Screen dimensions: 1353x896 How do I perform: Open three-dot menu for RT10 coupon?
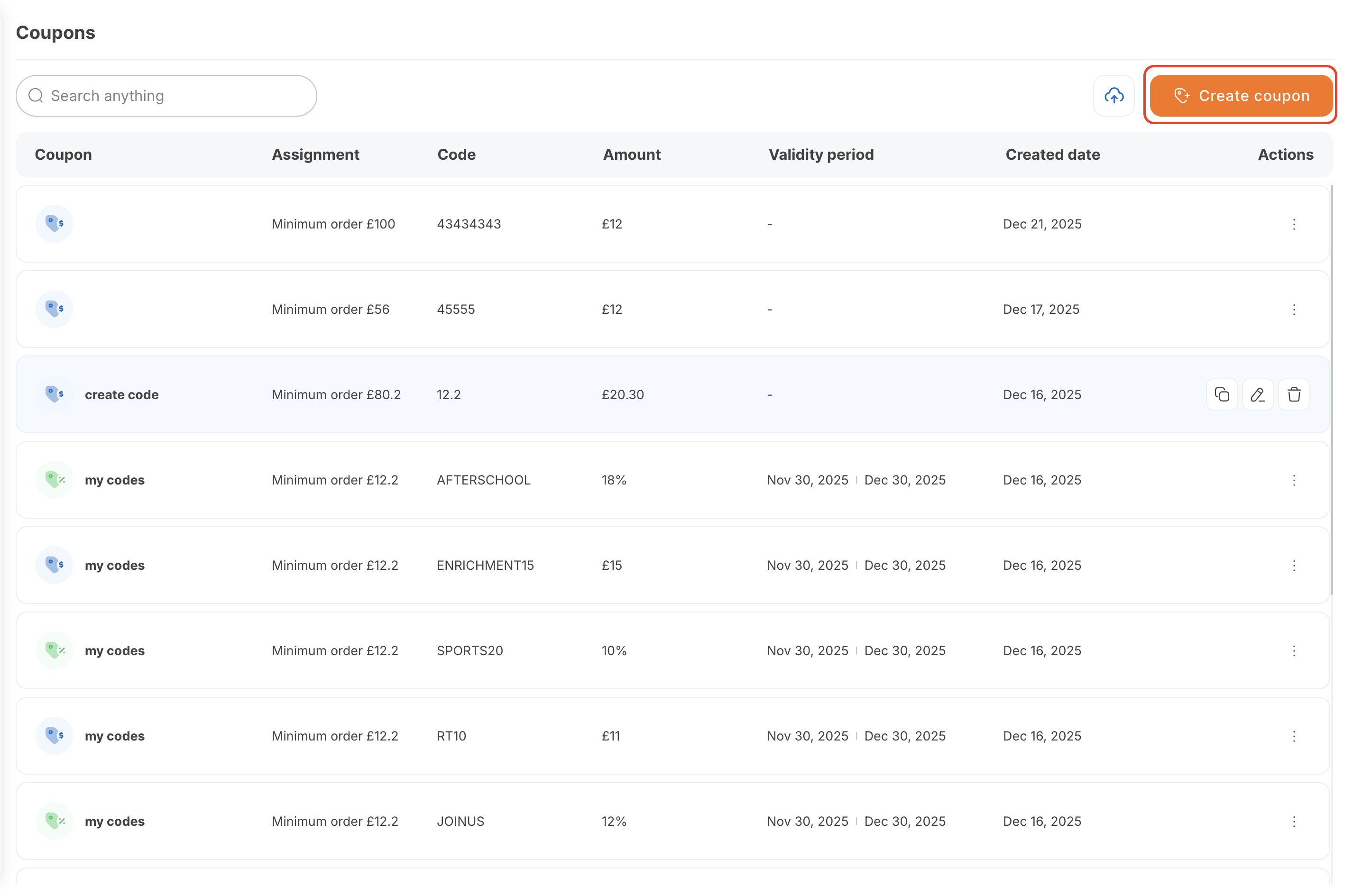[1294, 736]
